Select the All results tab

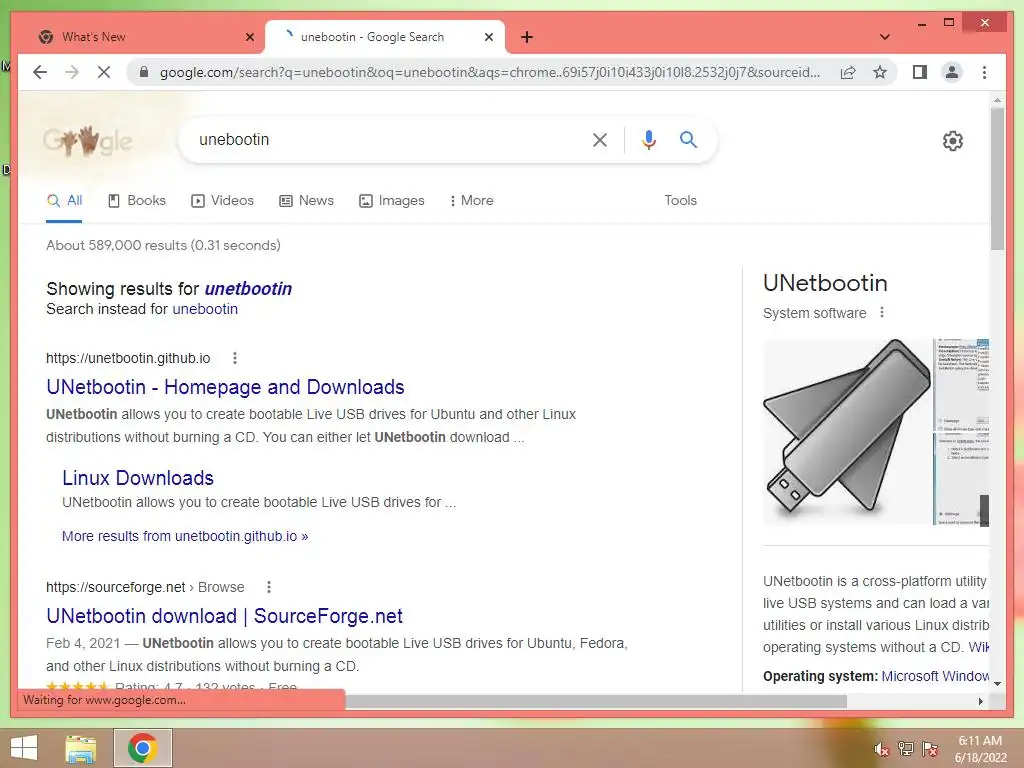pyautogui.click(x=64, y=200)
